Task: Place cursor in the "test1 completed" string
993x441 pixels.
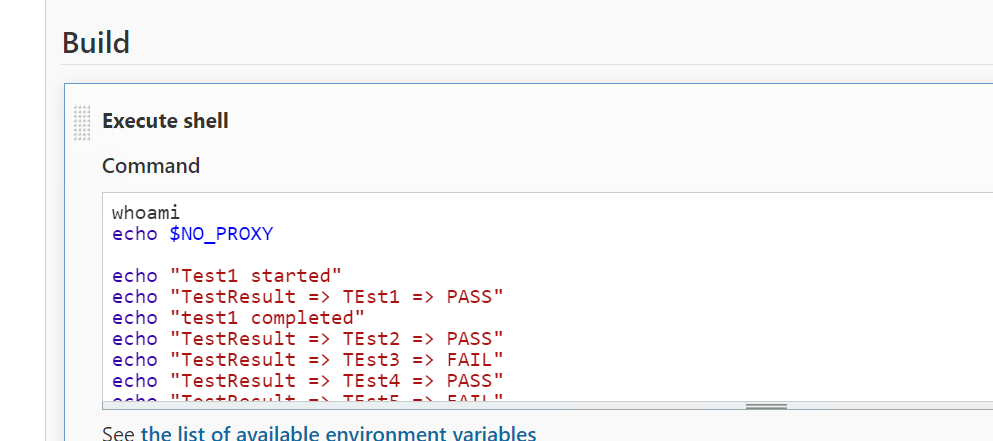Action: pyautogui.click(x=267, y=317)
